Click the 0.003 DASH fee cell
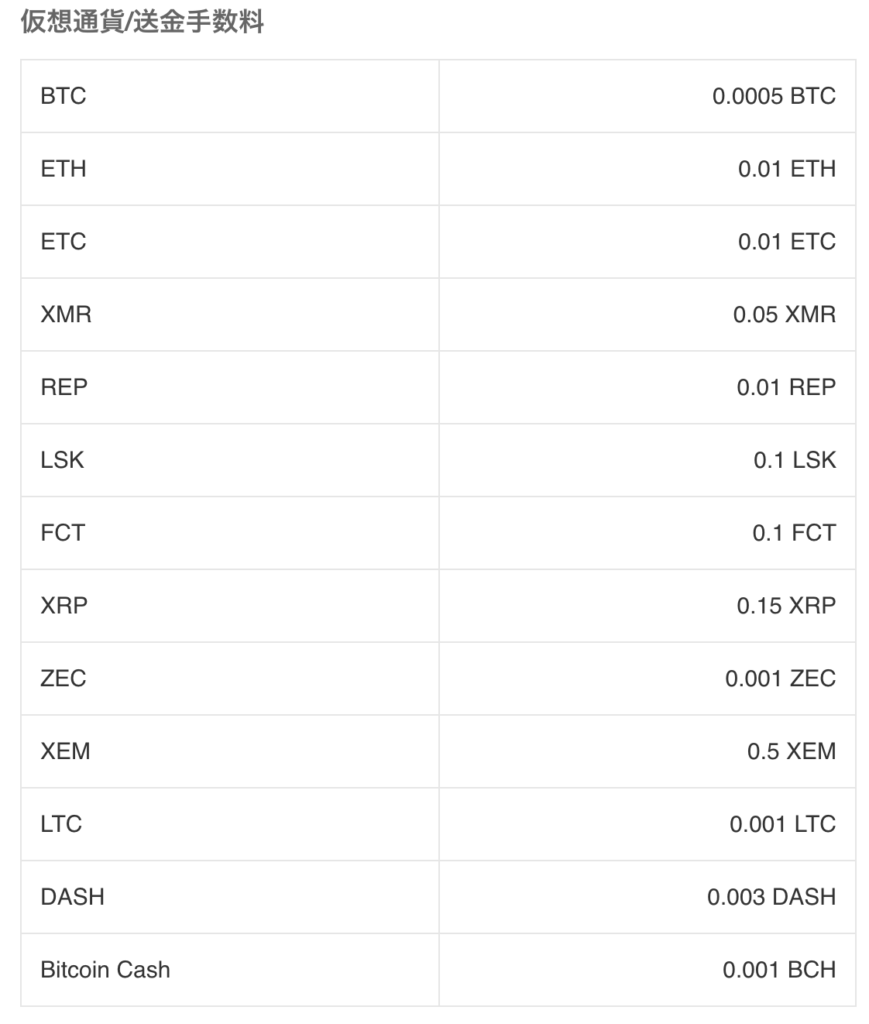 tap(771, 897)
